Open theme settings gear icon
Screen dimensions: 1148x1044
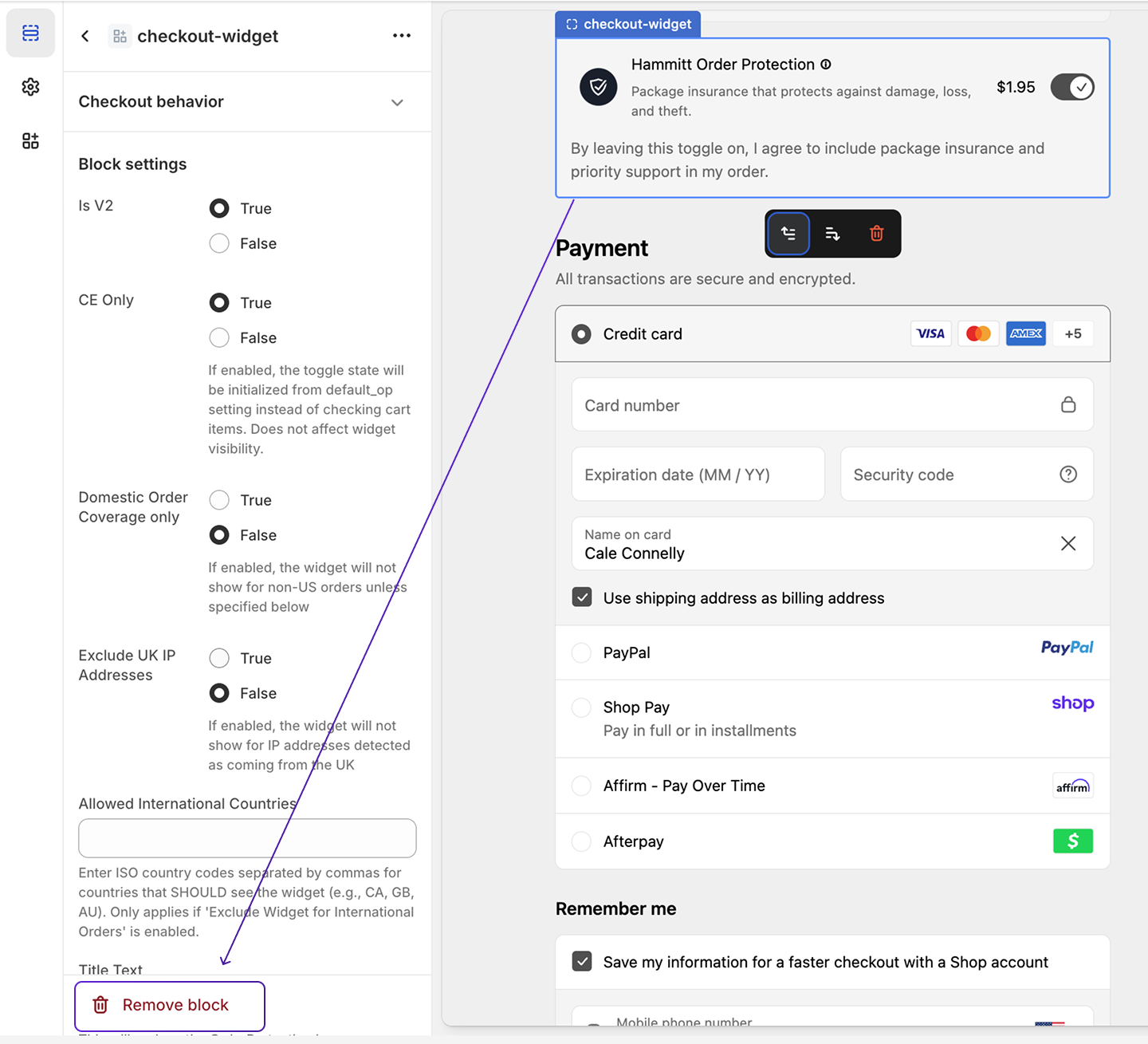30,87
